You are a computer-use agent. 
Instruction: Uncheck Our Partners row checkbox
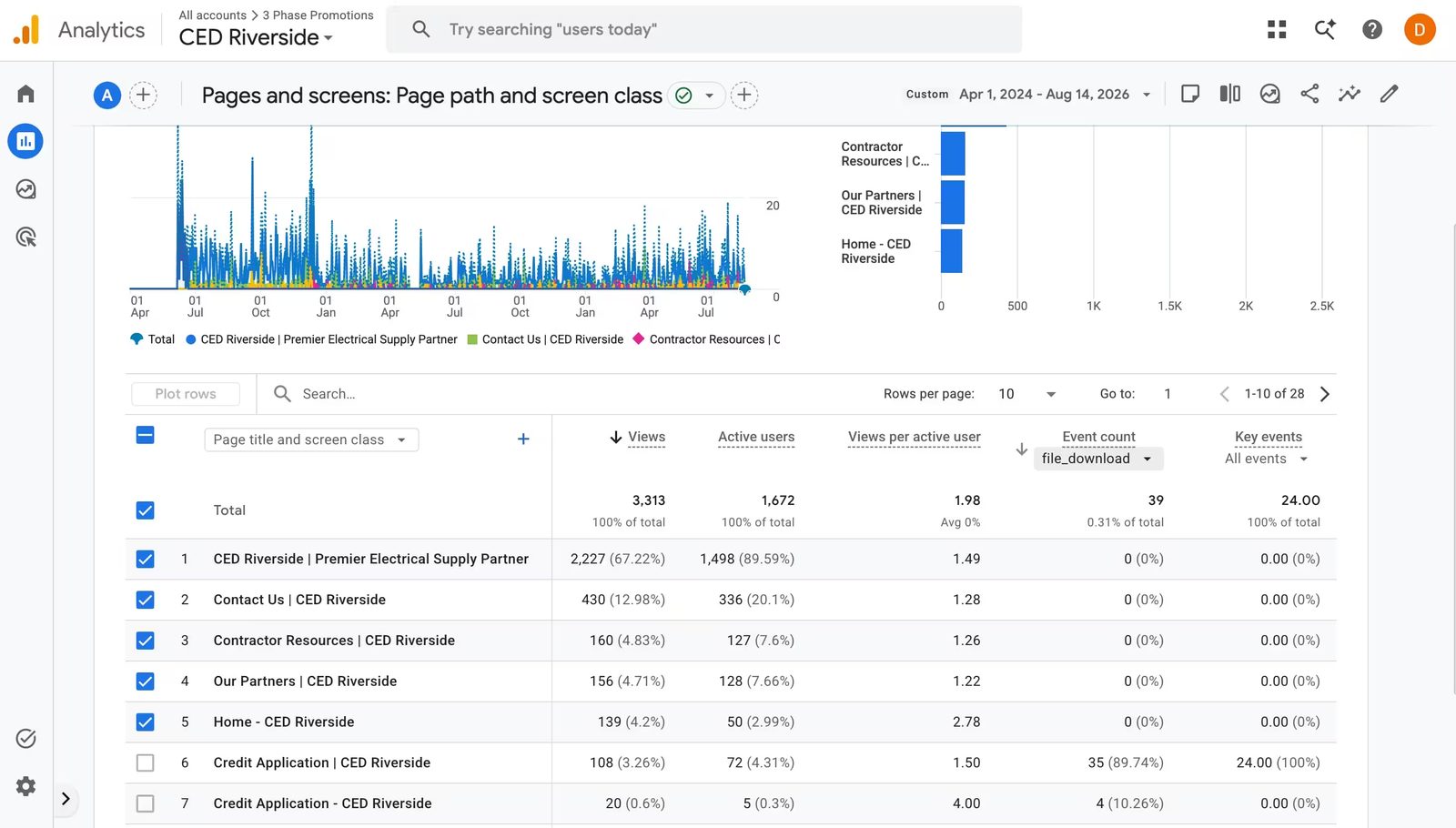(x=145, y=682)
